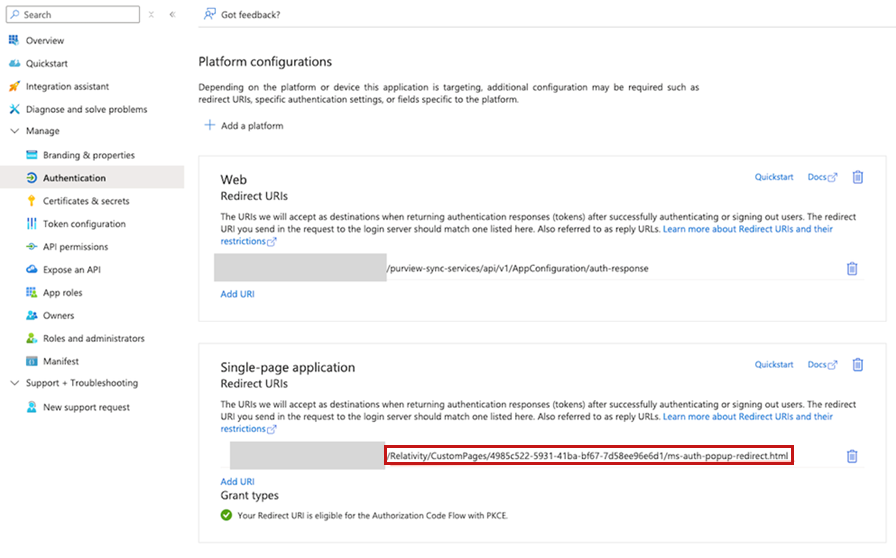The image size is (896, 558).
Task: Click the New support request icon
Action: tap(31, 406)
